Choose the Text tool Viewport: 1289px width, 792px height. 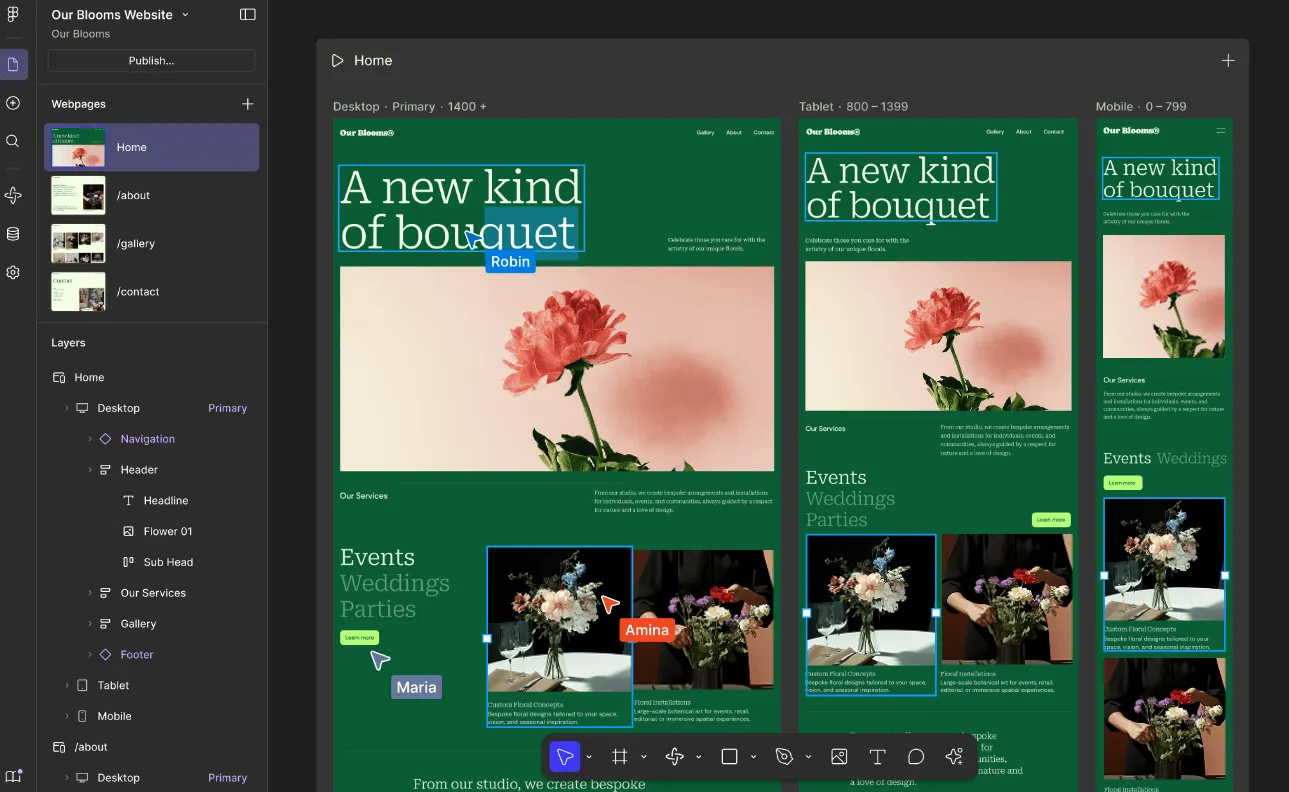877,757
